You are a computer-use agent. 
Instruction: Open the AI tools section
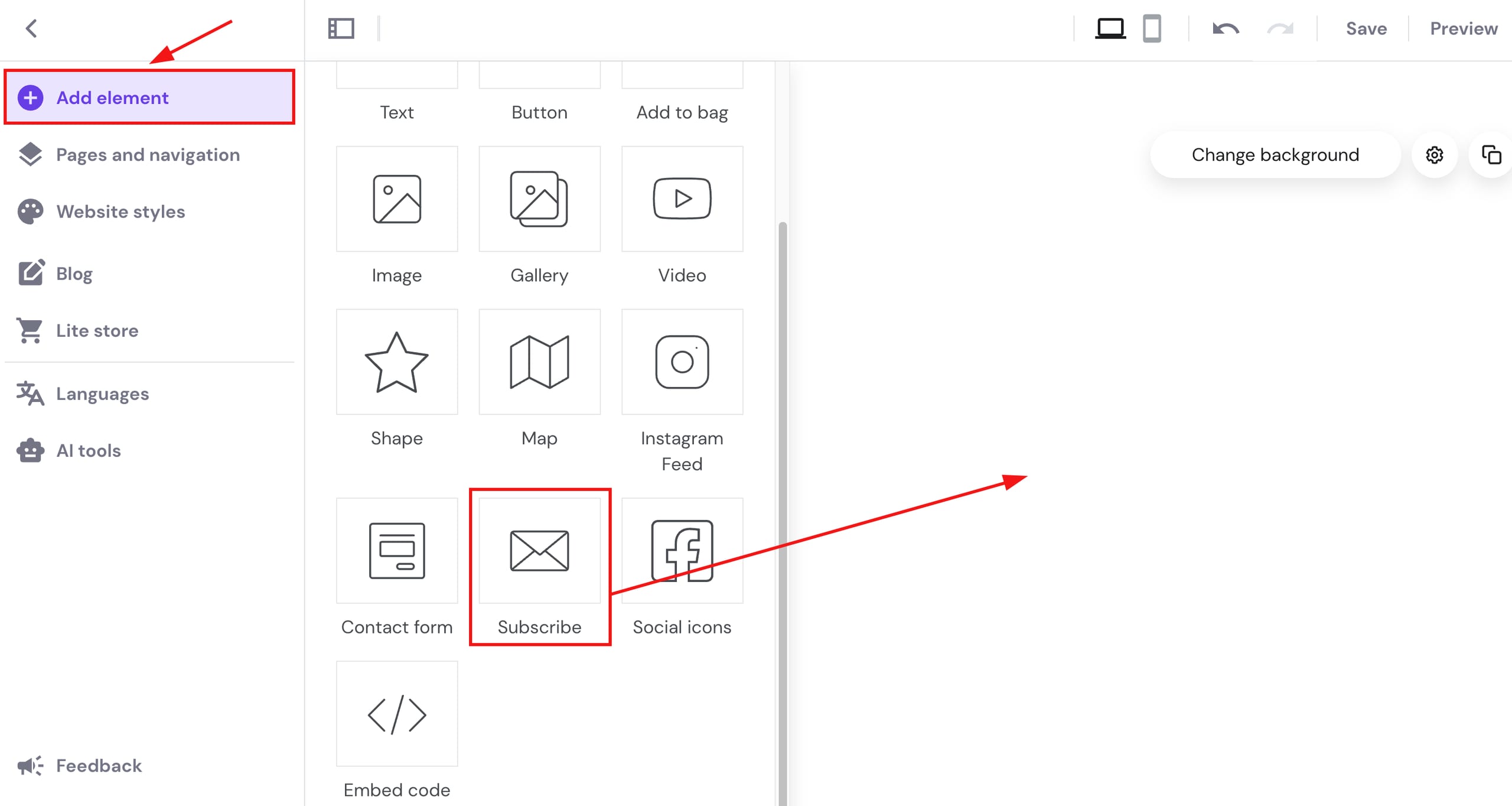(x=89, y=451)
